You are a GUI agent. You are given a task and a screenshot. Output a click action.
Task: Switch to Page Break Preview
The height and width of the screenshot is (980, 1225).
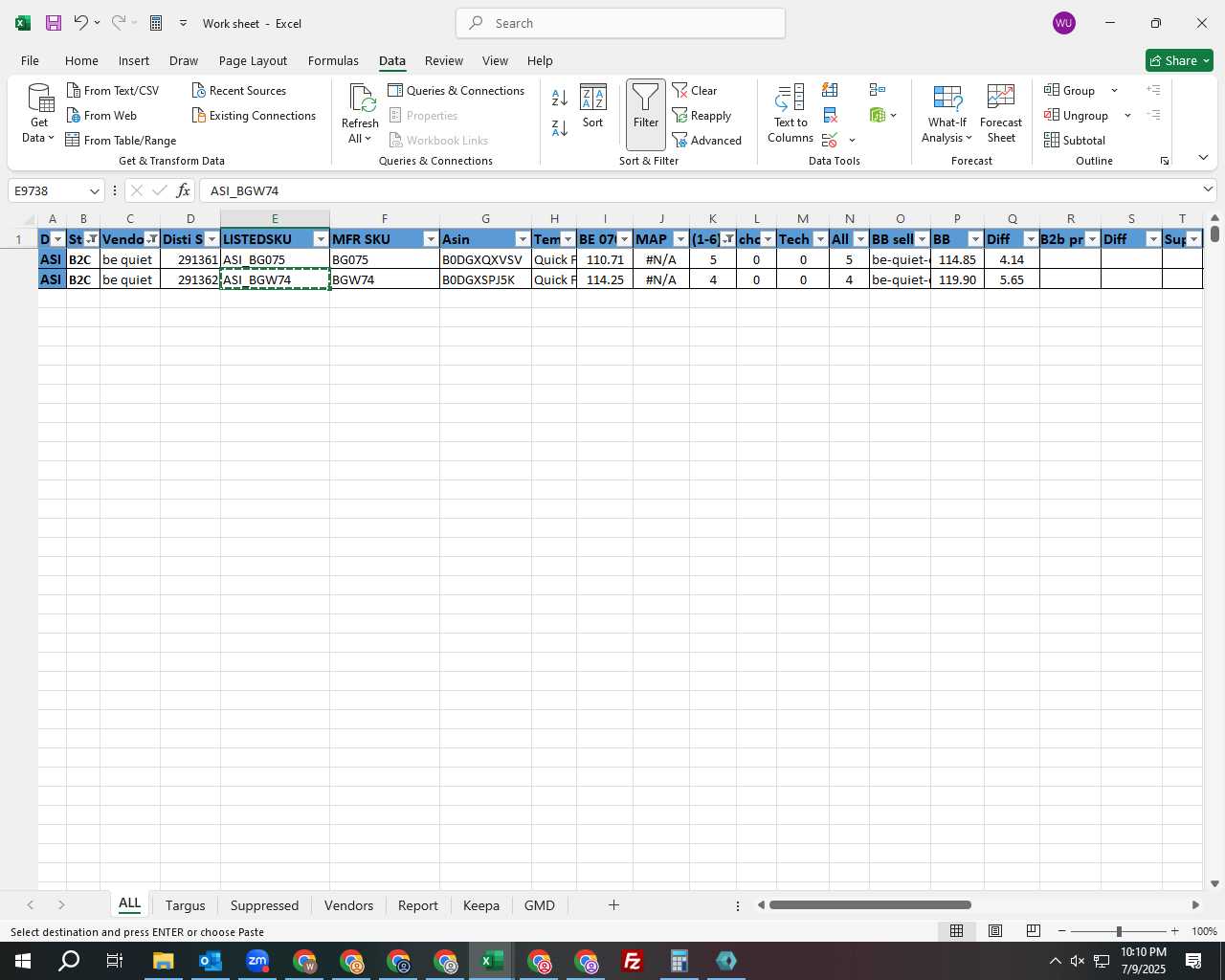1034,931
